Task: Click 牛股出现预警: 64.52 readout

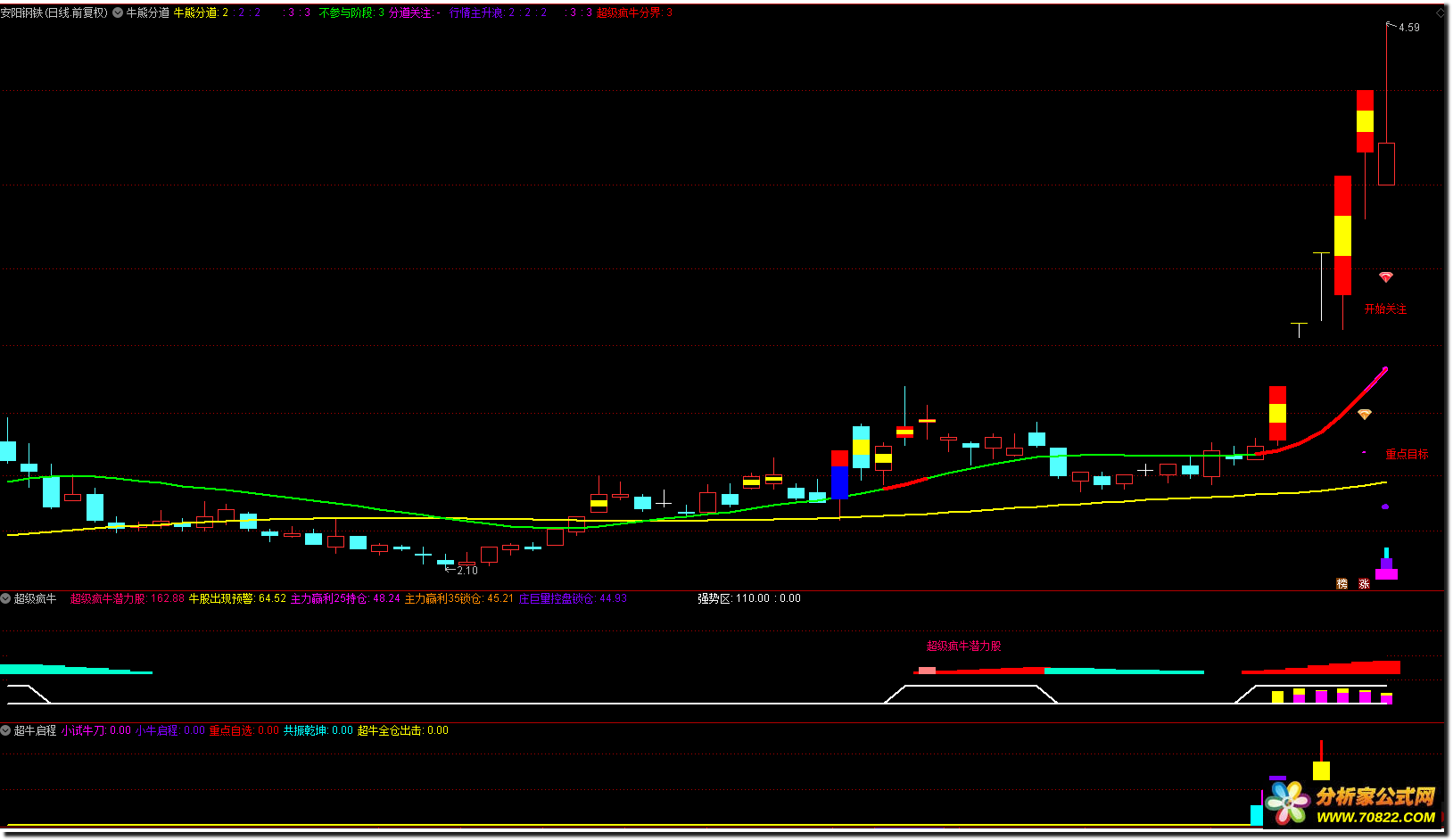Action: click(x=237, y=598)
